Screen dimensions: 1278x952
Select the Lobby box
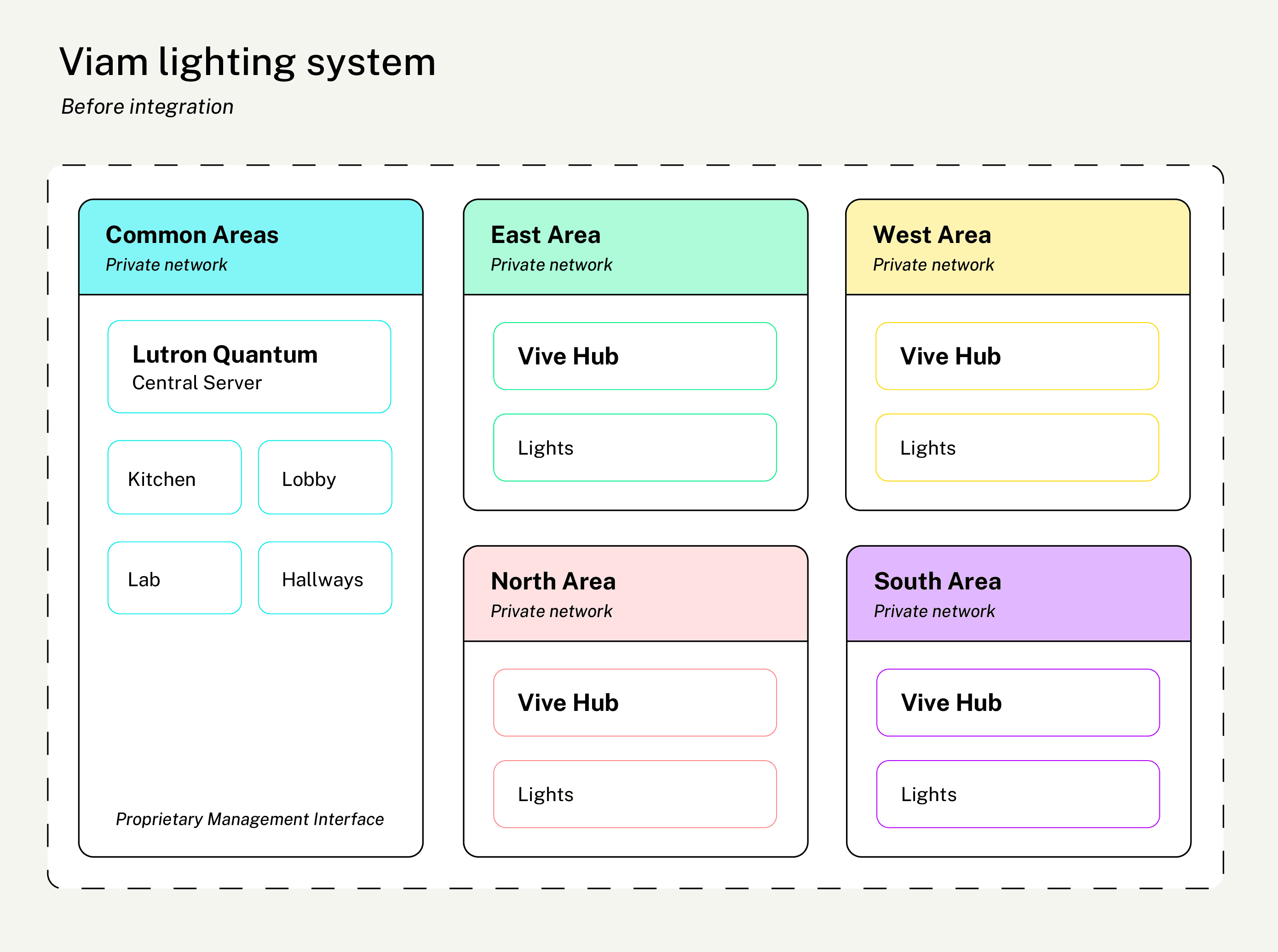coord(325,477)
